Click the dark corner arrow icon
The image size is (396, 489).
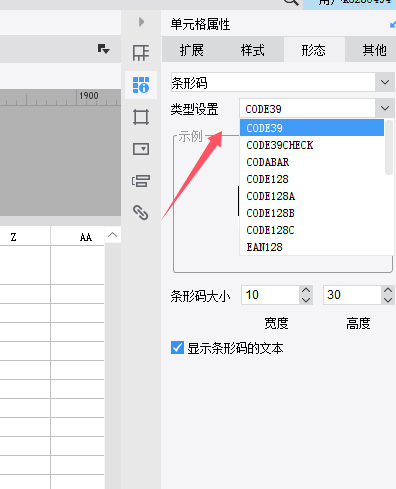click(103, 49)
